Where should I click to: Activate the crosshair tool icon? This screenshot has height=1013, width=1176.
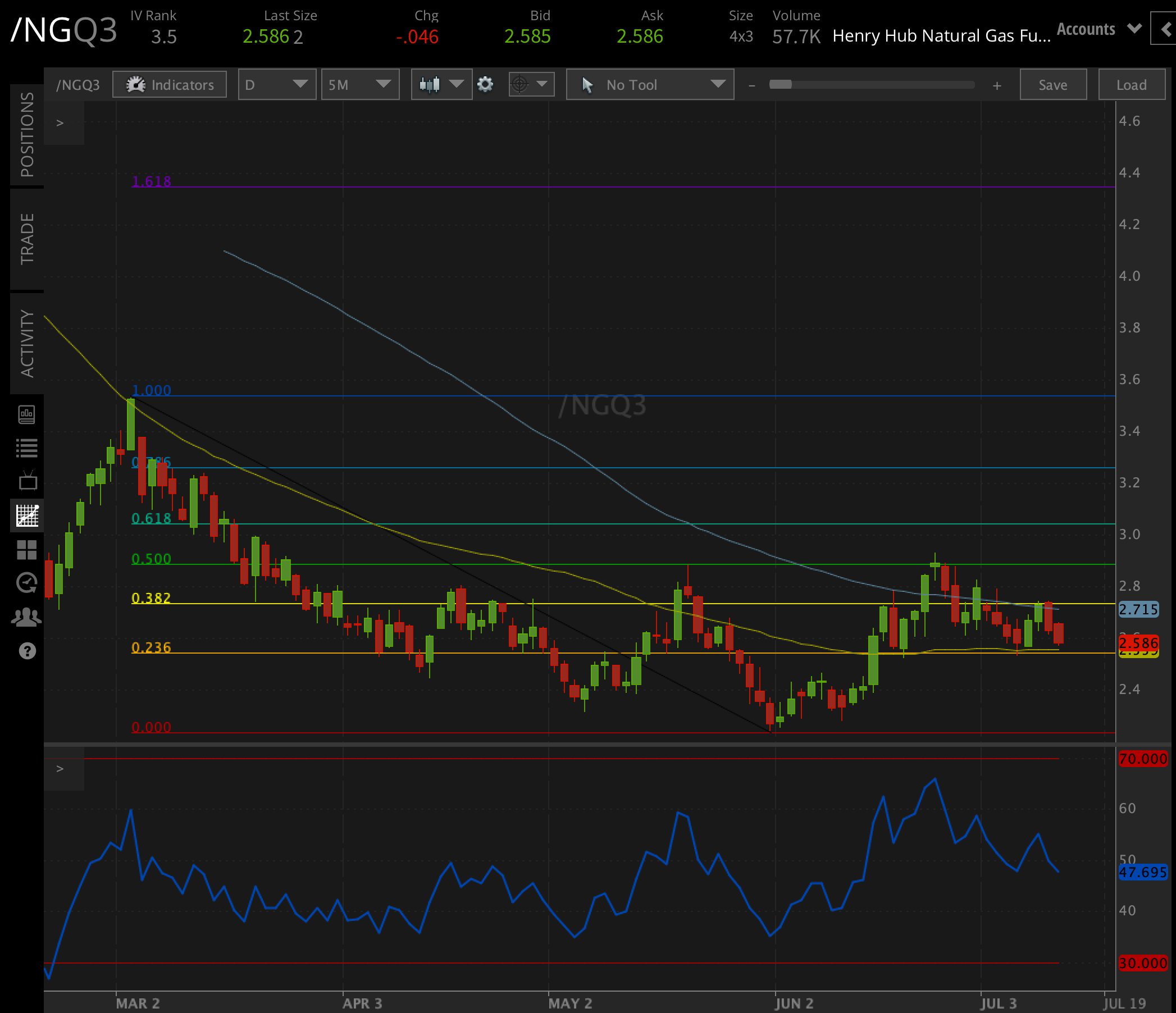tap(519, 84)
